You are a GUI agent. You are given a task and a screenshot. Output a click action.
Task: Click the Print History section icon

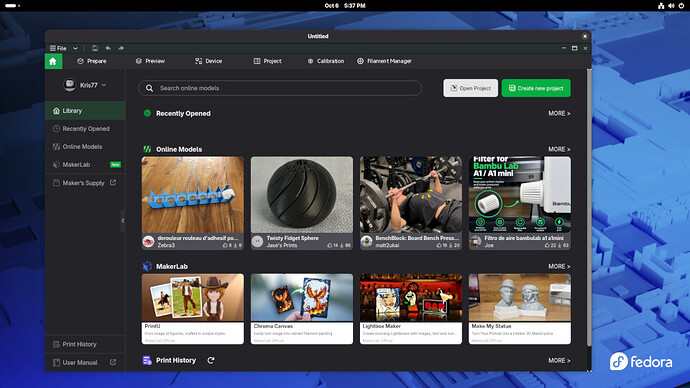click(147, 360)
